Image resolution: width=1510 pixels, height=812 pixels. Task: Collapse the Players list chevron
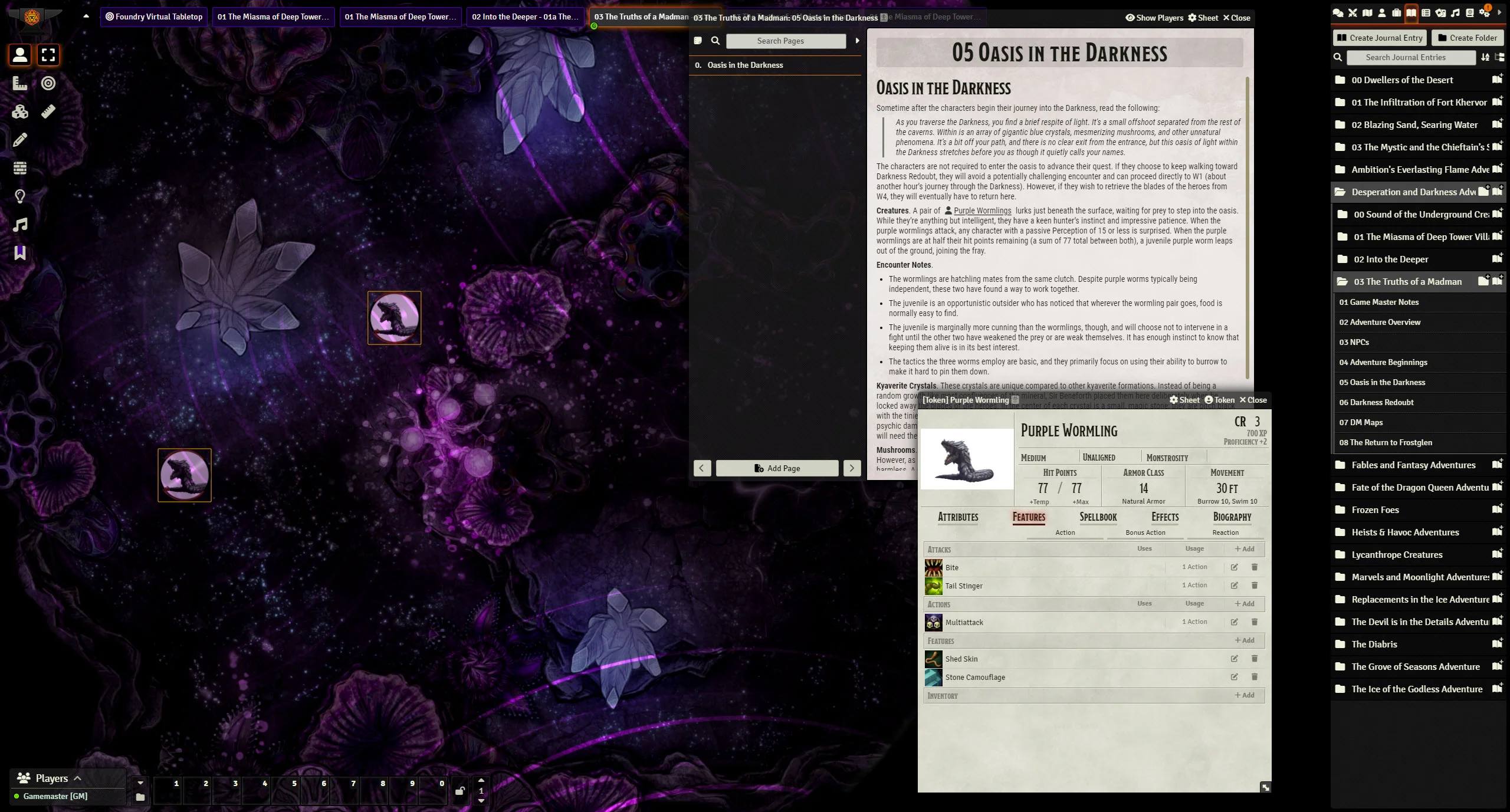click(77, 778)
